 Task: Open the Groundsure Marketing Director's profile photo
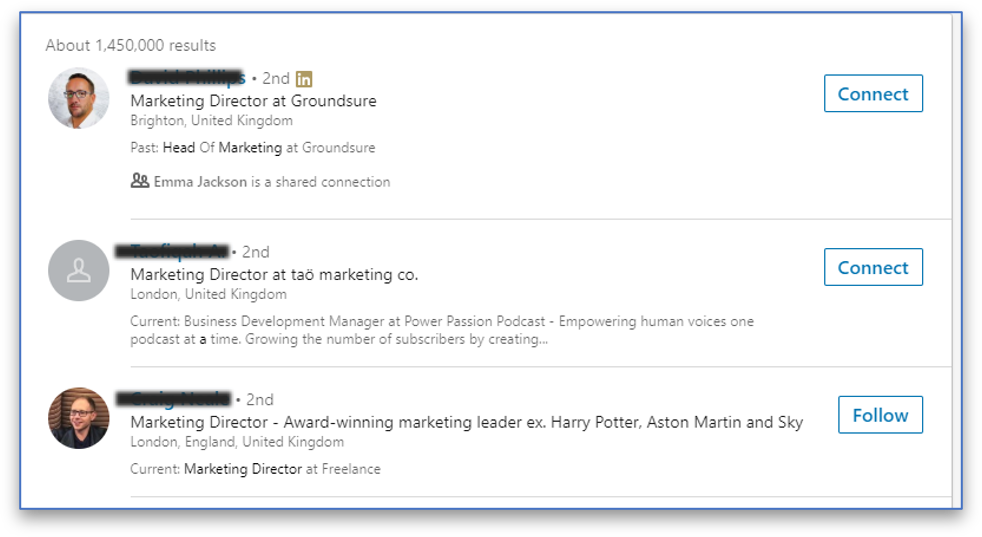tap(79, 98)
